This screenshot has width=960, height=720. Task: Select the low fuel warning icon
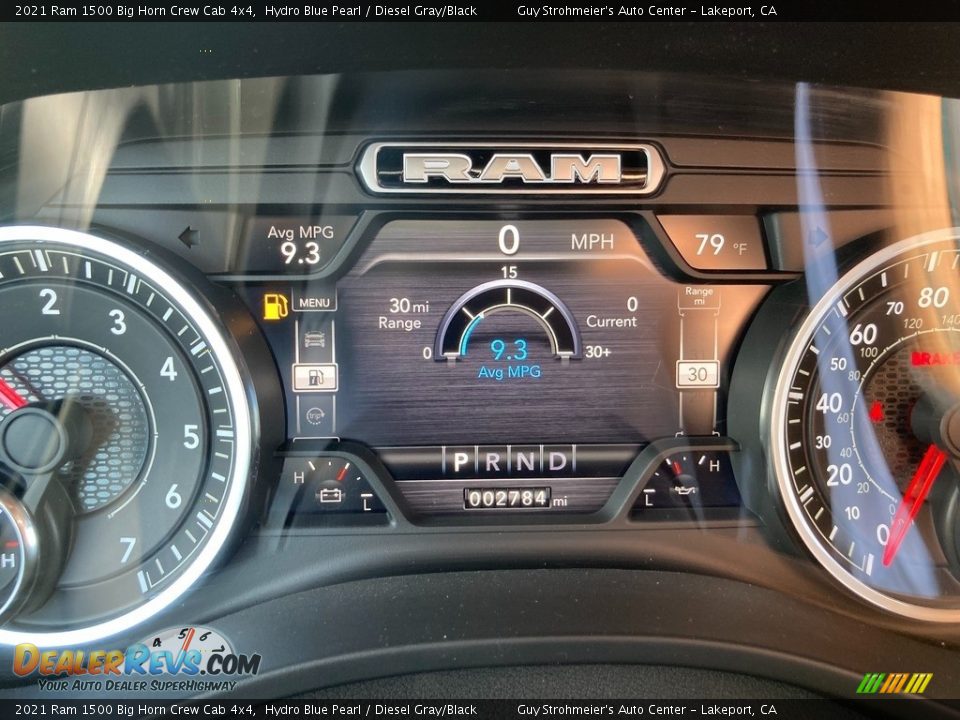[x=276, y=306]
